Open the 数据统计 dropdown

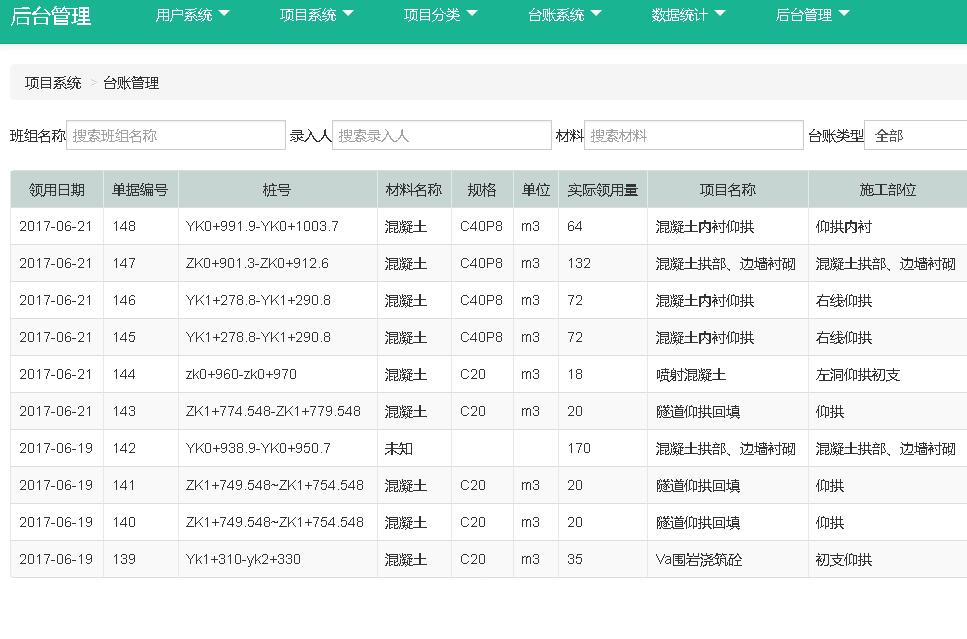(x=688, y=15)
